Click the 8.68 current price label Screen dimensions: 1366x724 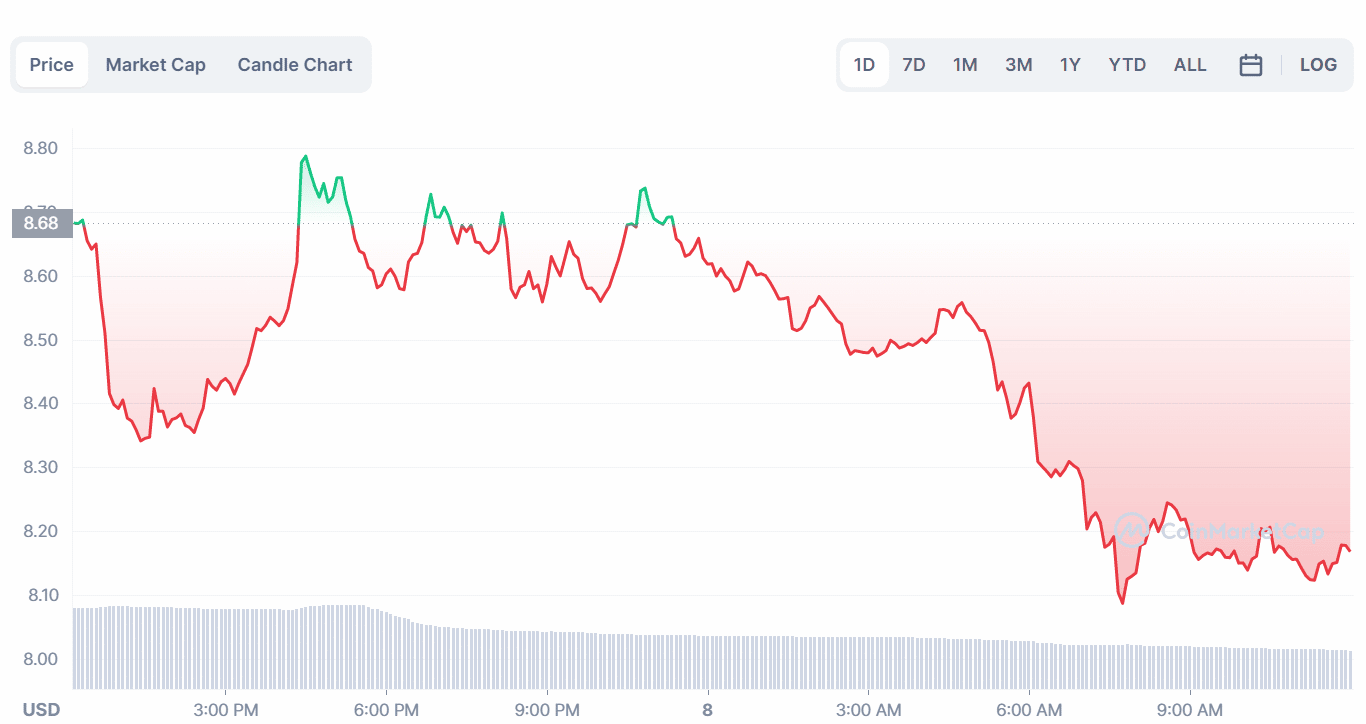point(42,223)
